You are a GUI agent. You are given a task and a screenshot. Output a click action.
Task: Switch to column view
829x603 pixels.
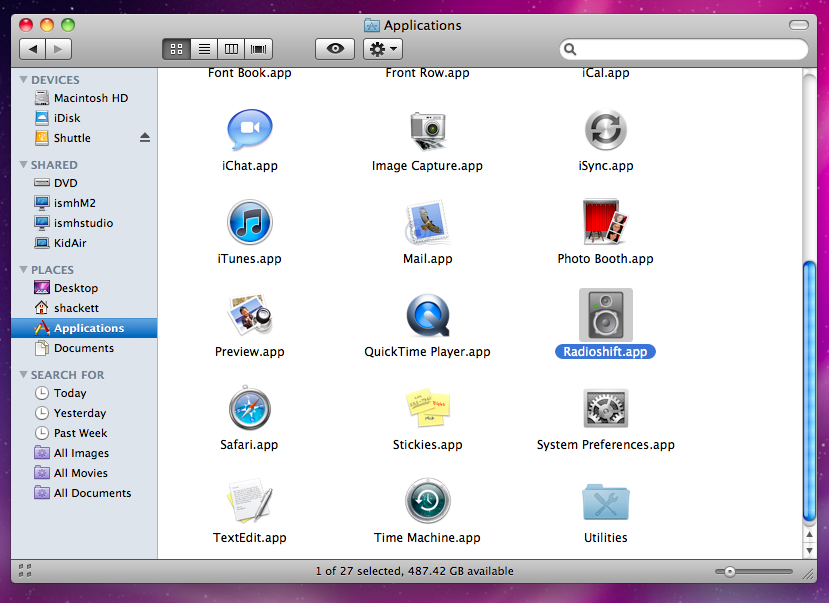[232, 49]
